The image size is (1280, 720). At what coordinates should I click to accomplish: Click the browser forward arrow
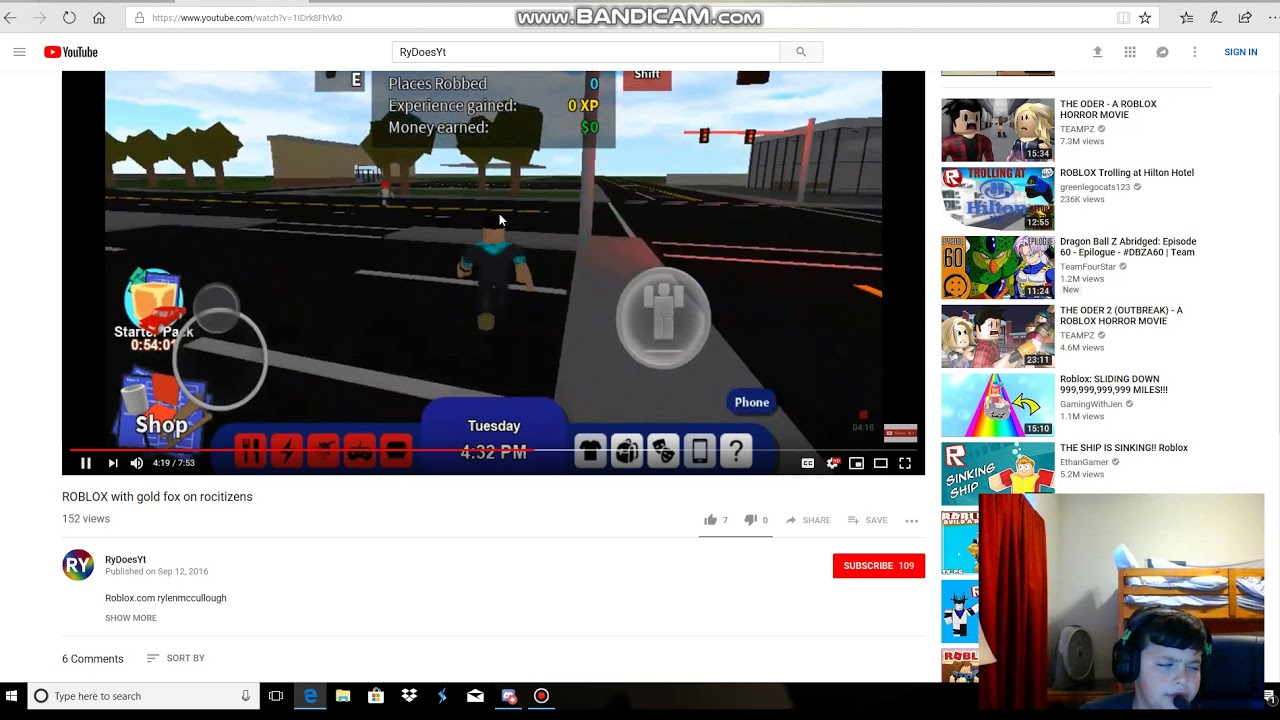(40, 18)
